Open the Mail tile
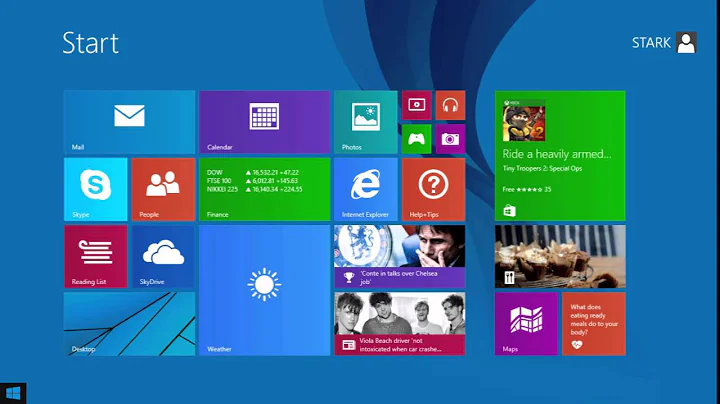Image resolution: width=720 pixels, height=404 pixels. click(x=129, y=122)
